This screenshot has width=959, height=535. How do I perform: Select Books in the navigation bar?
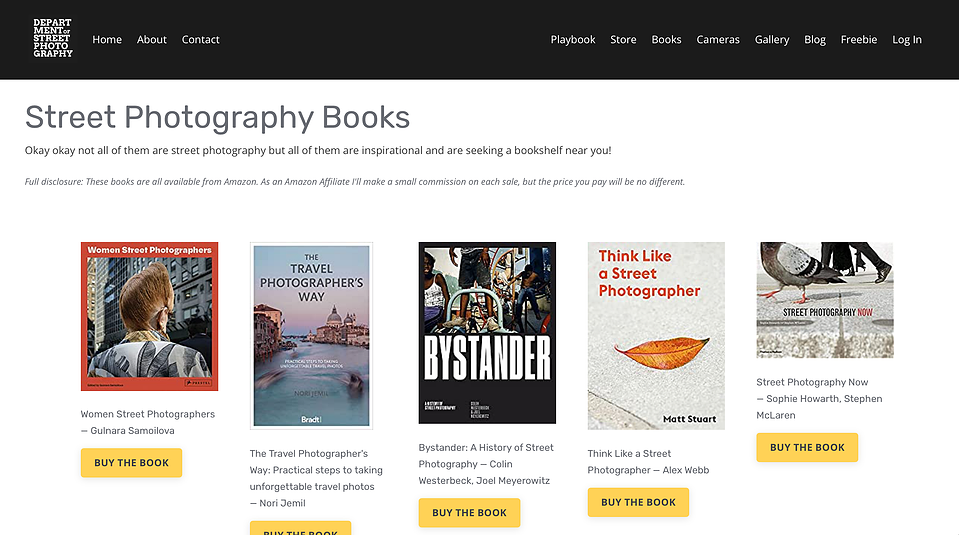(666, 40)
